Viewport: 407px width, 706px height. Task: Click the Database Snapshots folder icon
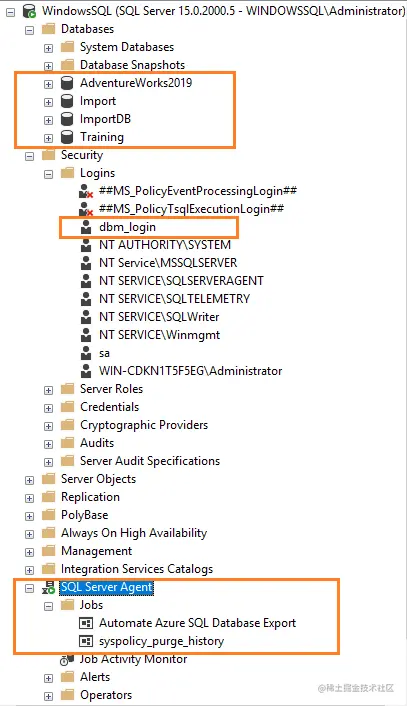click(67, 65)
